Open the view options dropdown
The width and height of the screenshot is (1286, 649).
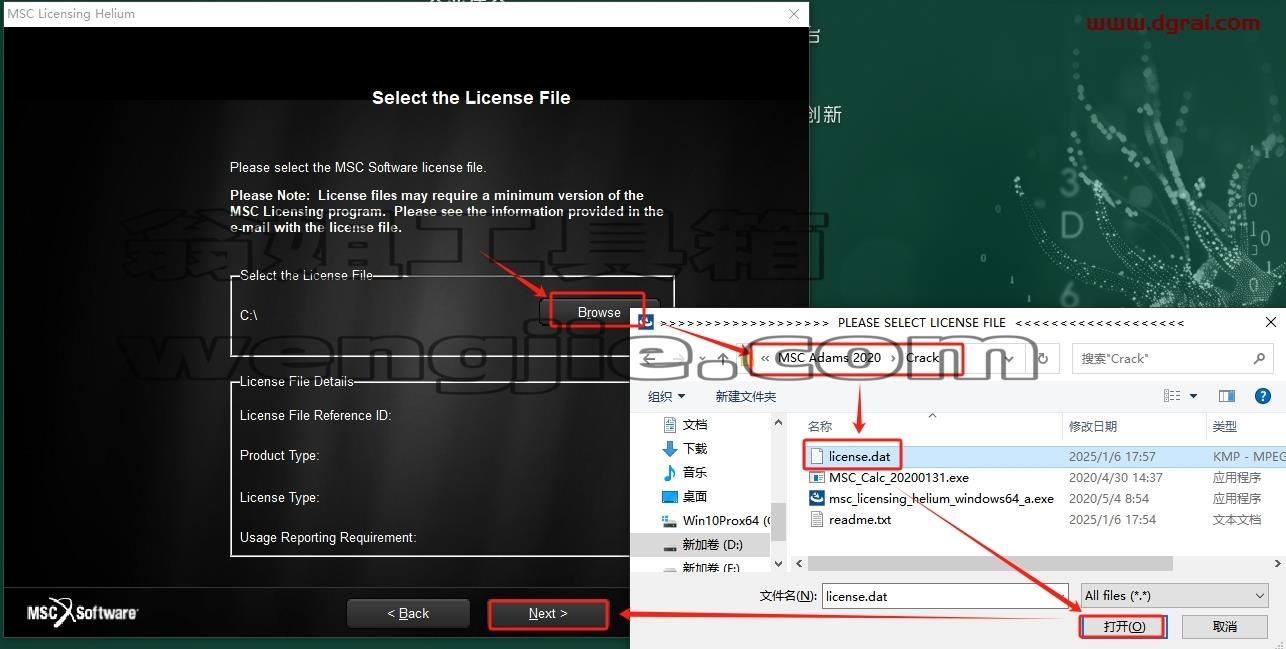click(x=1193, y=396)
